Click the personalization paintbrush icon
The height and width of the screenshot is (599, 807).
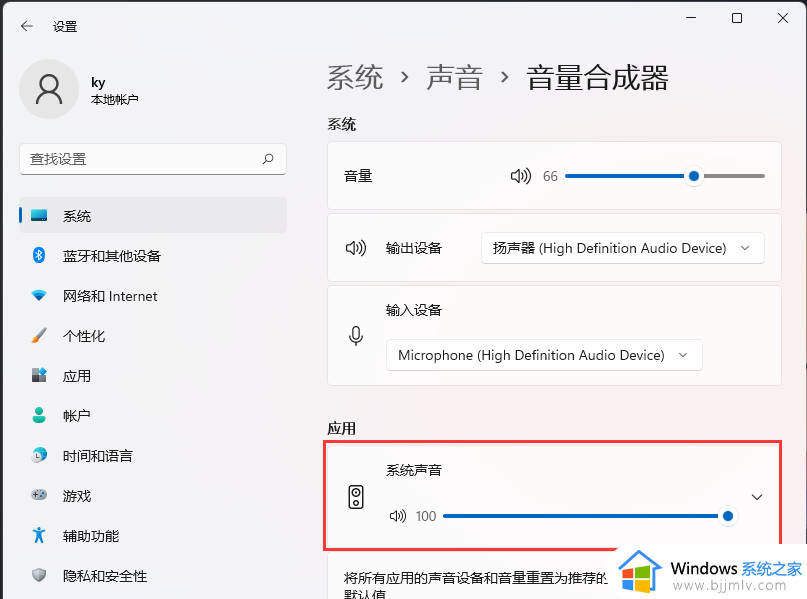[x=39, y=336]
